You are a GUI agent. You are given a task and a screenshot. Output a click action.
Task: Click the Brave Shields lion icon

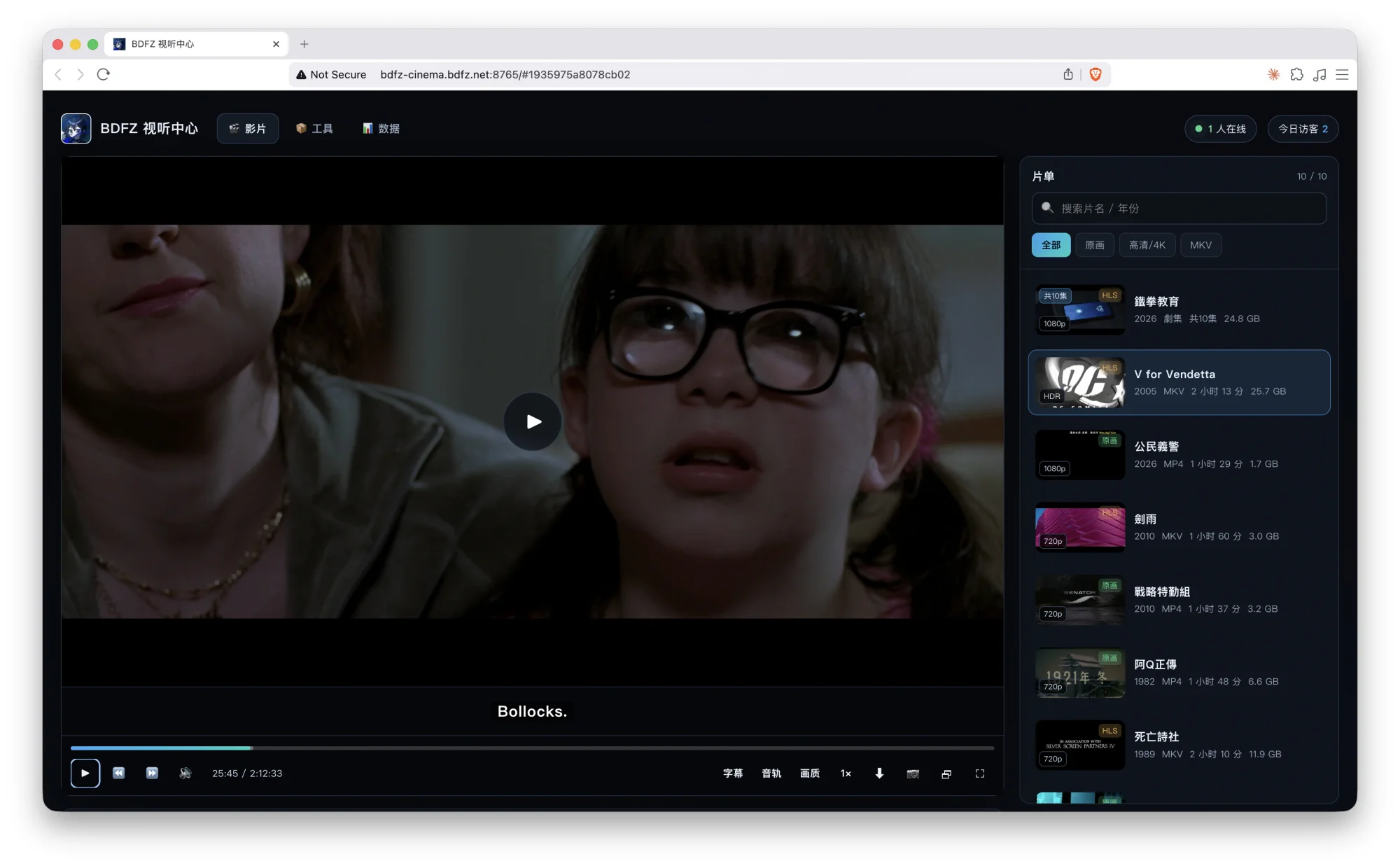tap(1095, 74)
